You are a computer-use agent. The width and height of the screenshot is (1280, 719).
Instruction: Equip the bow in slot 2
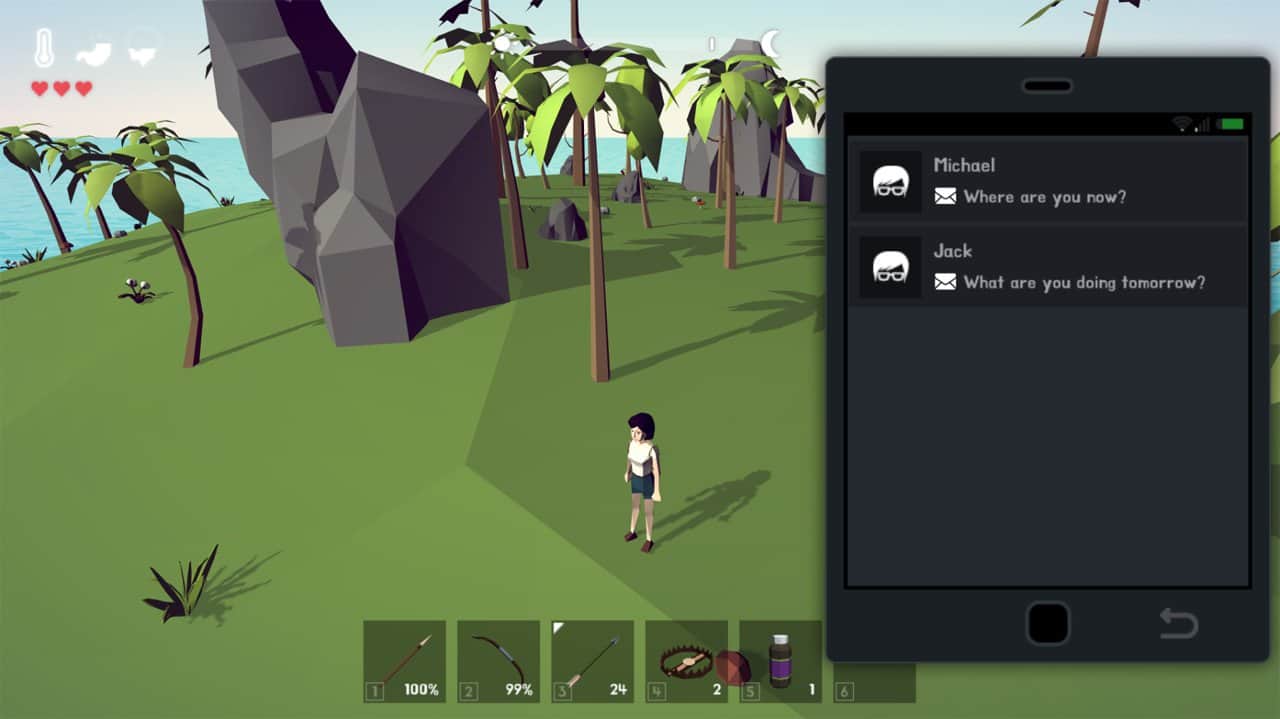(x=498, y=660)
